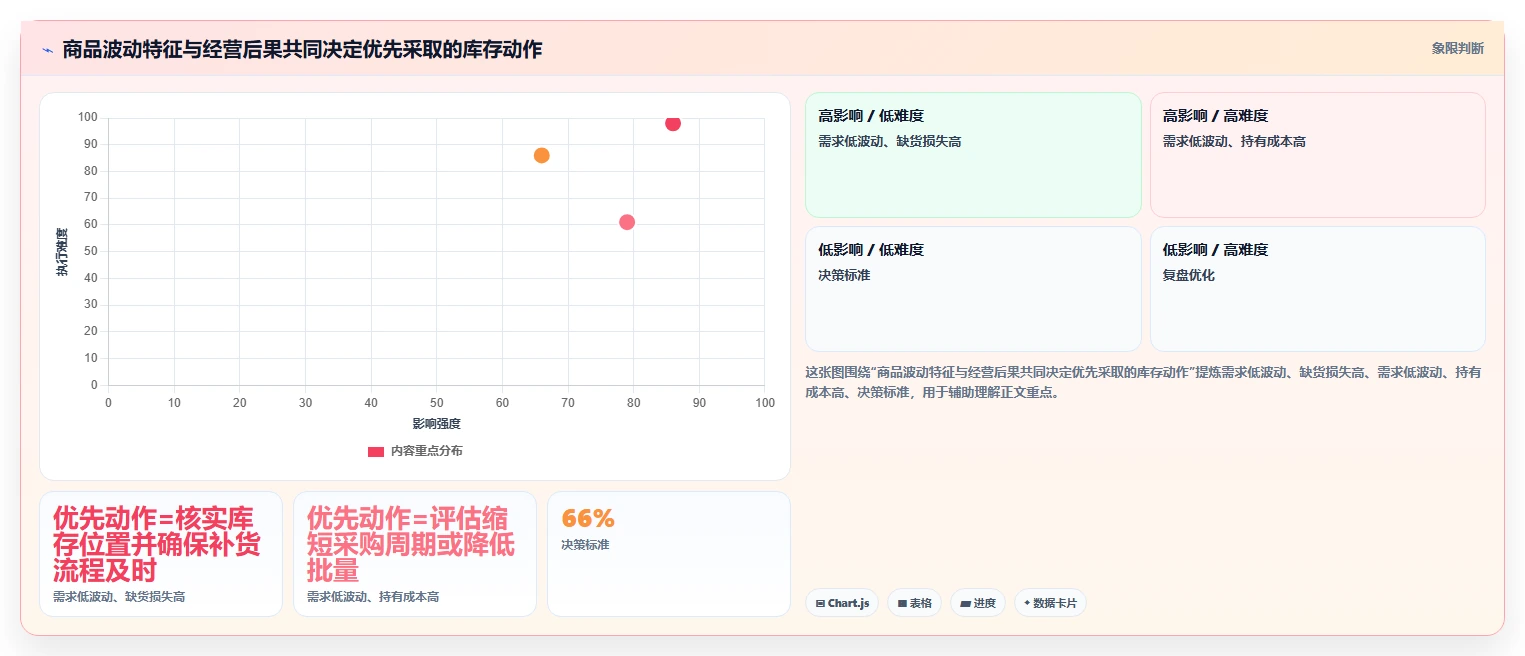Viewport: 1525px width, 656px height.
Task: Open the 低影响 / 低难度 quadrant card
Action: (x=973, y=289)
